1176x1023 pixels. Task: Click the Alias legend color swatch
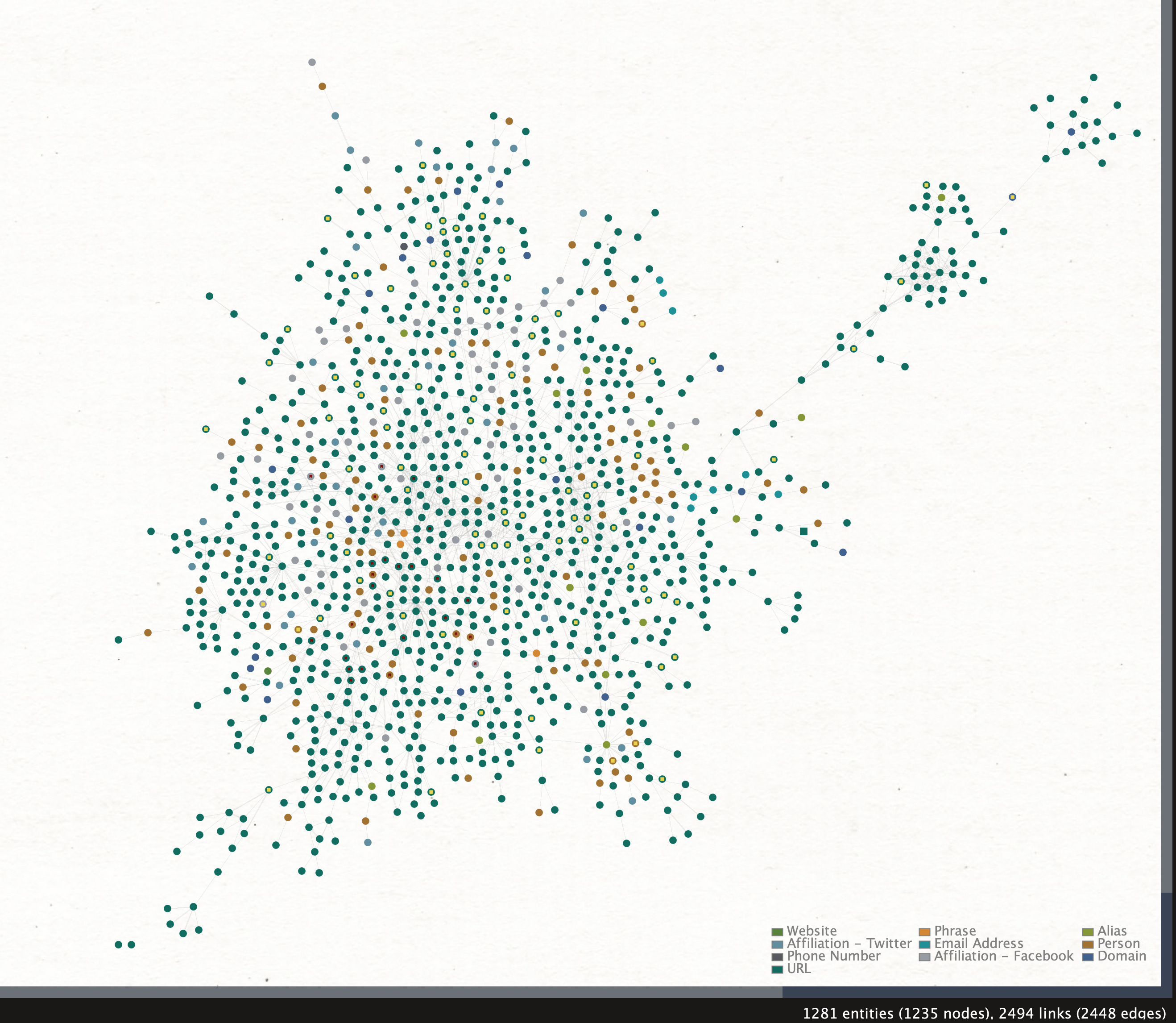[x=1088, y=932]
